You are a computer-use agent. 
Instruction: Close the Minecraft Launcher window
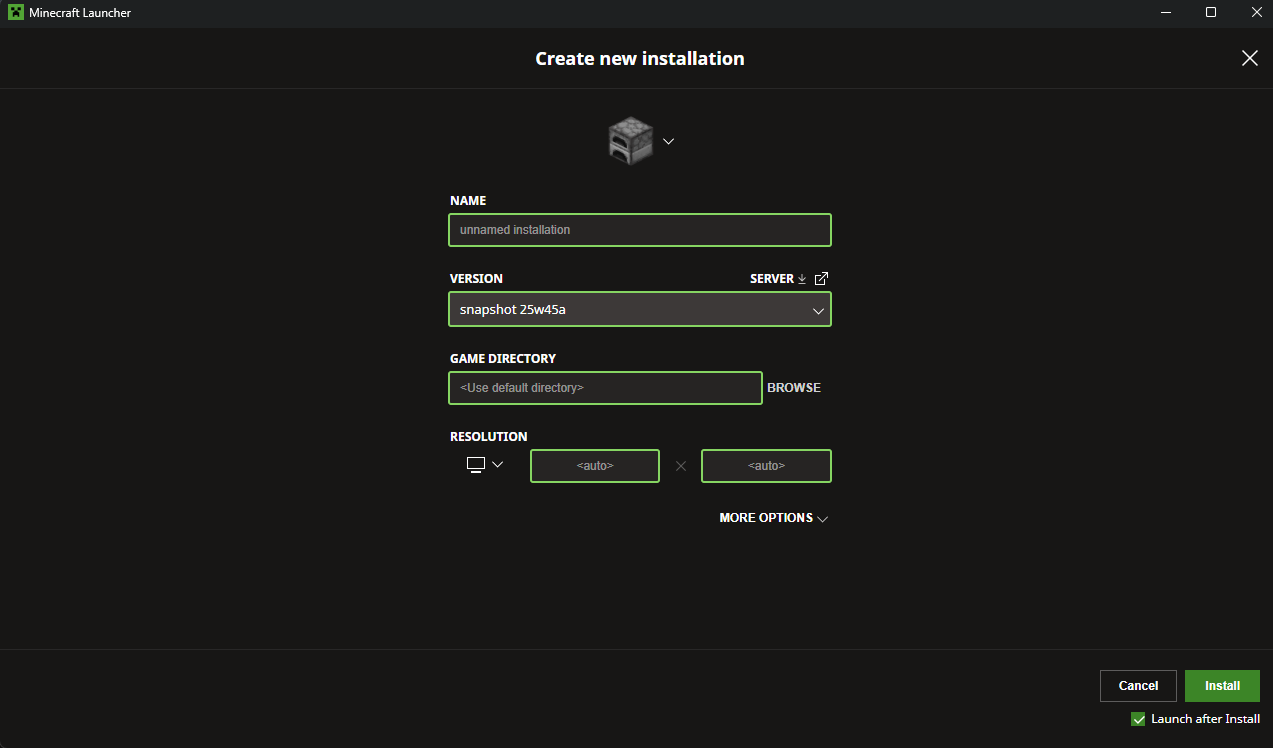click(1255, 13)
